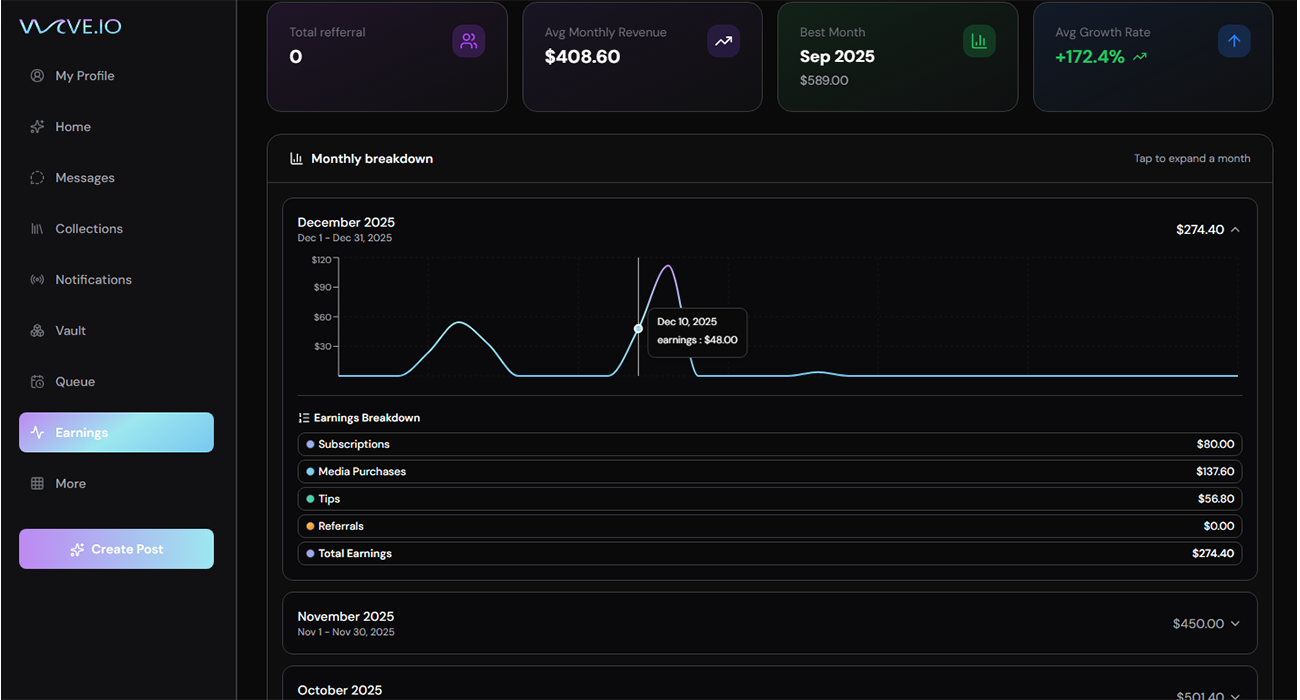The height and width of the screenshot is (700, 1300).
Task: Click the More grid icon
Action: 37,484
